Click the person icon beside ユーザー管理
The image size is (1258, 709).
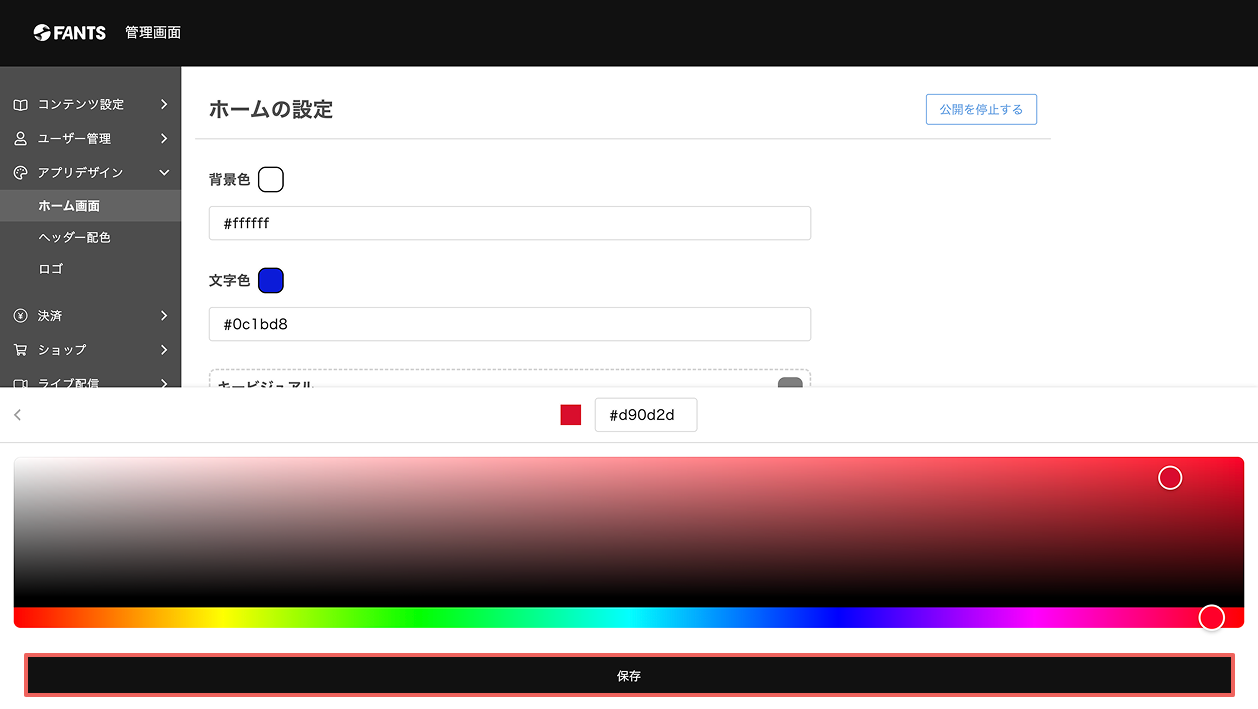[20, 139]
